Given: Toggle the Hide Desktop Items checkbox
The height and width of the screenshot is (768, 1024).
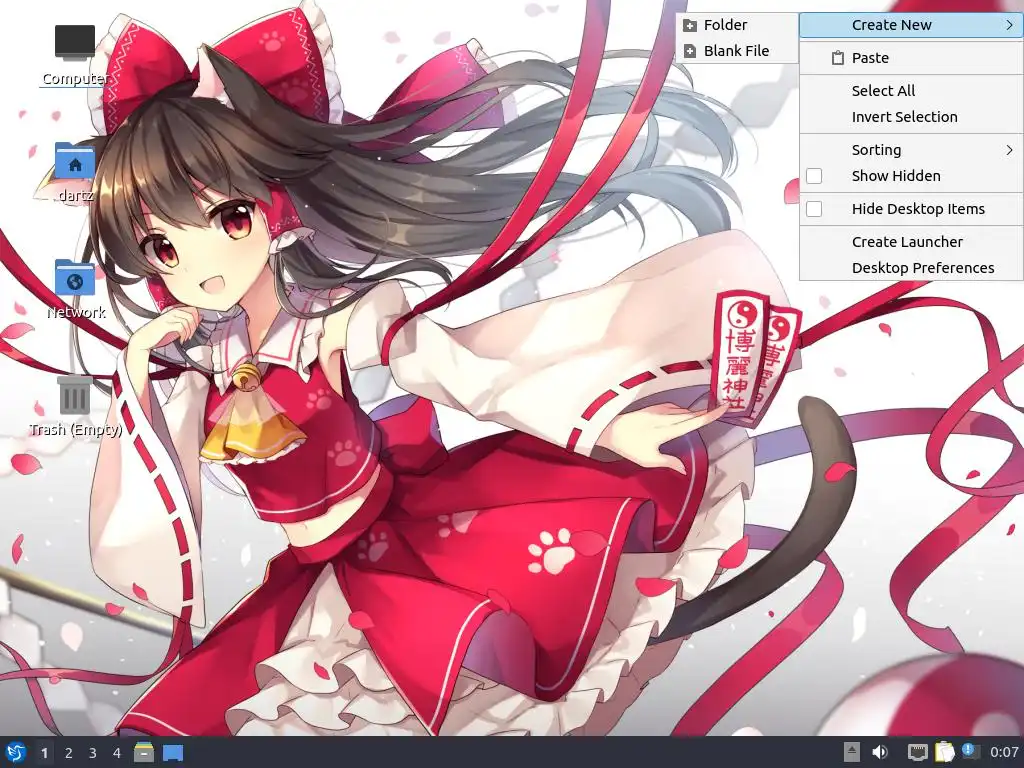Looking at the screenshot, I should (x=814, y=209).
